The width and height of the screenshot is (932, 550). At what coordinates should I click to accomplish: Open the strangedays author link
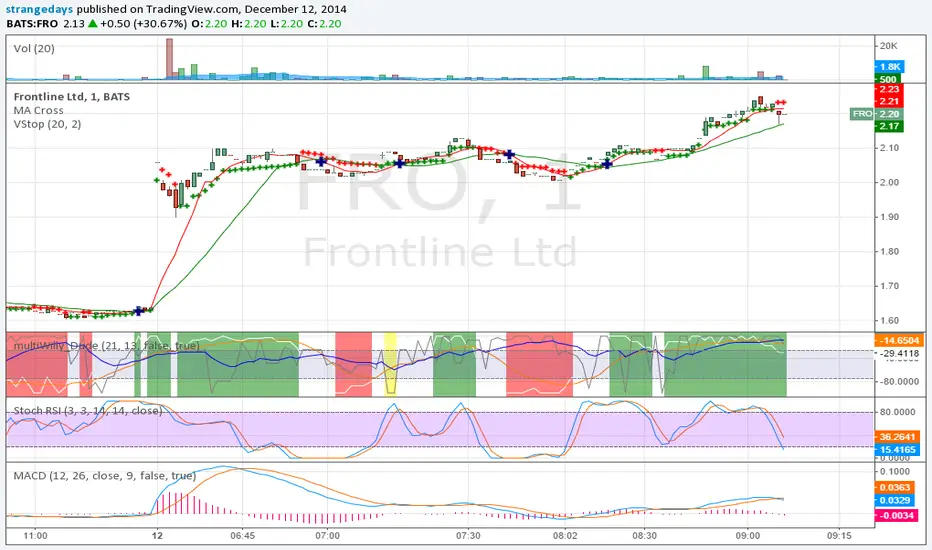click(39, 10)
